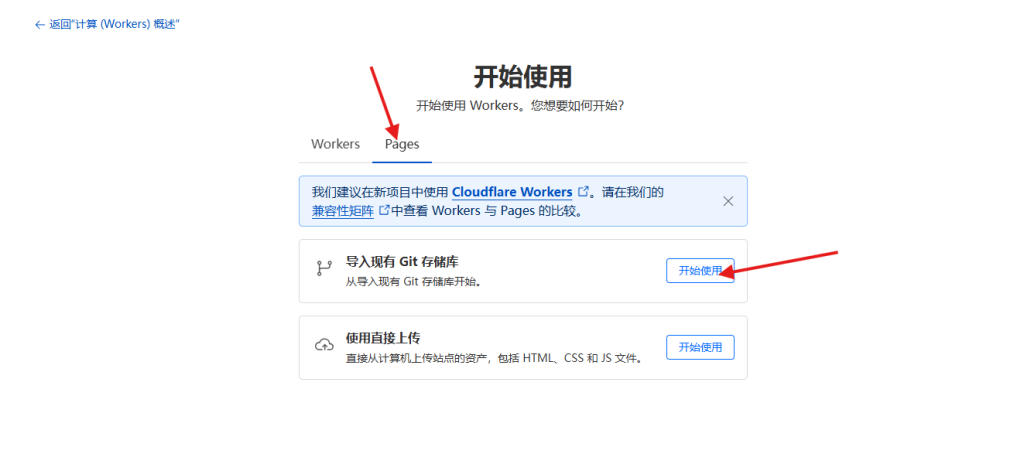Viewport: 1024px width, 471px height.
Task: Click the '使用直接上传' title
Action: 383,338
